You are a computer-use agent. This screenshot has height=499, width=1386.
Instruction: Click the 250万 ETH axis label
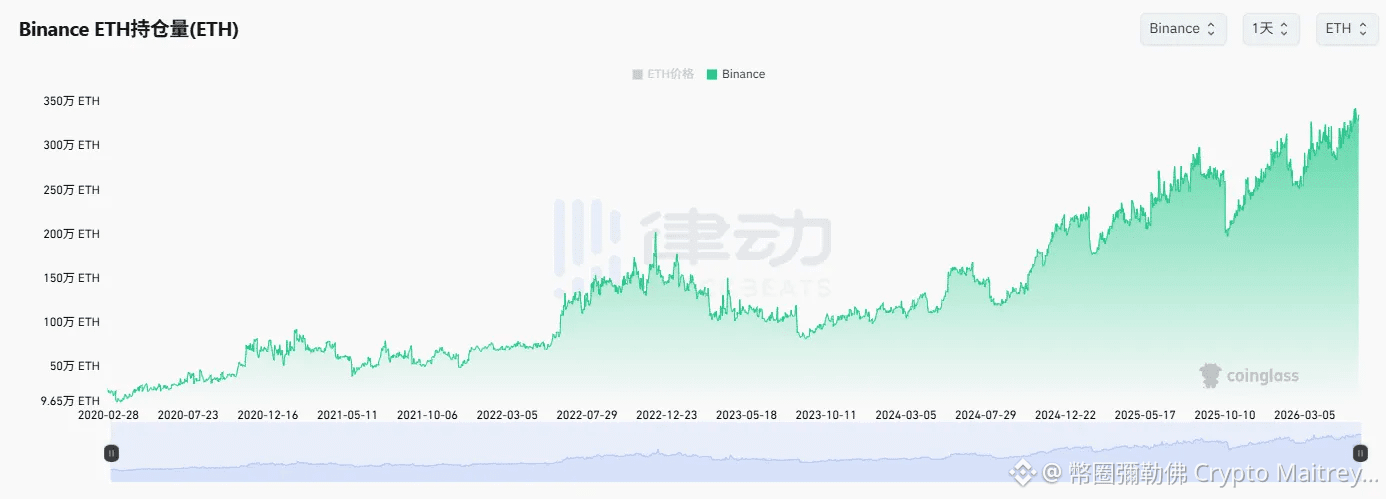pos(72,189)
